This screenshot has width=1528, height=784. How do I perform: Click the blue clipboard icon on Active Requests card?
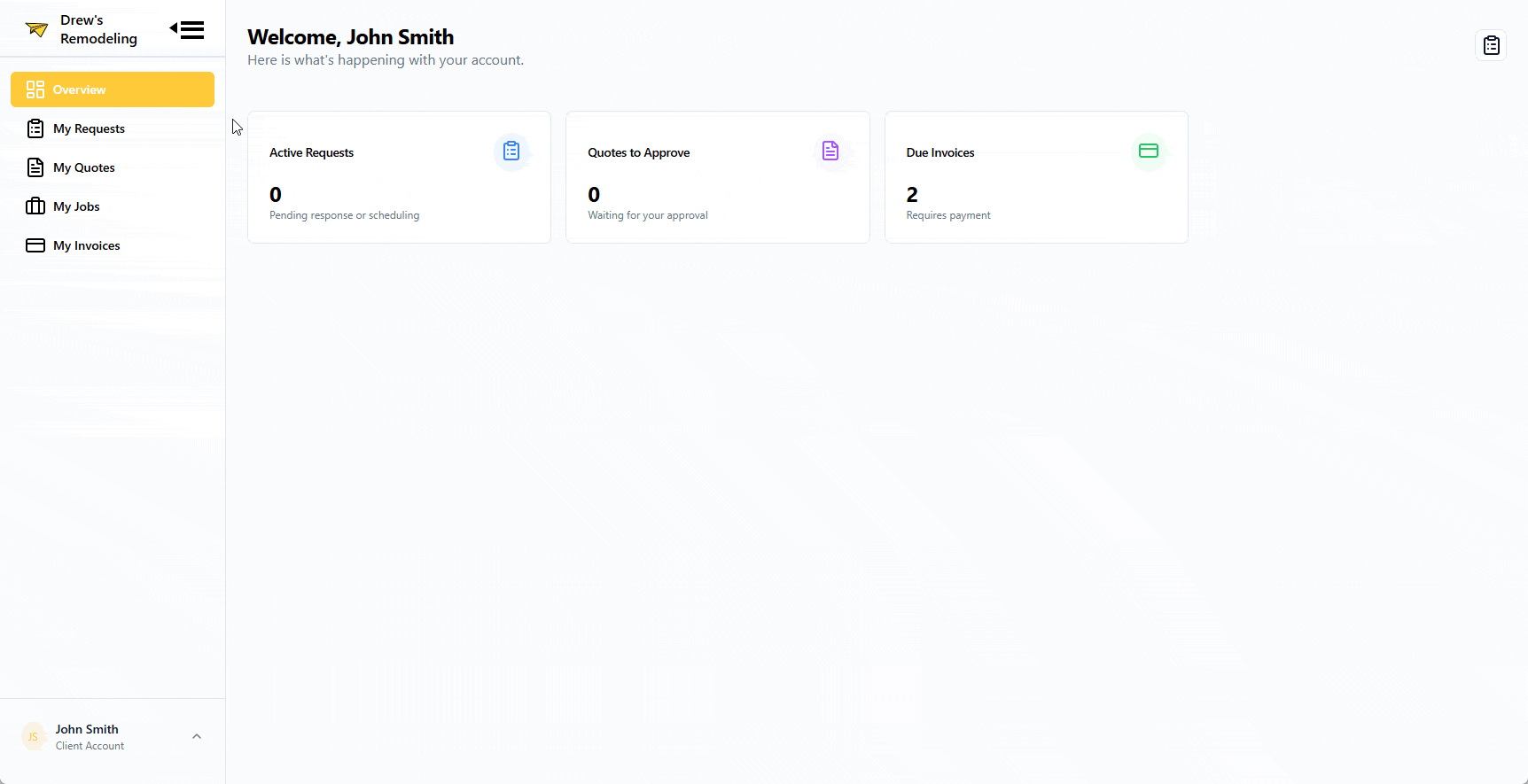(x=511, y=151)
